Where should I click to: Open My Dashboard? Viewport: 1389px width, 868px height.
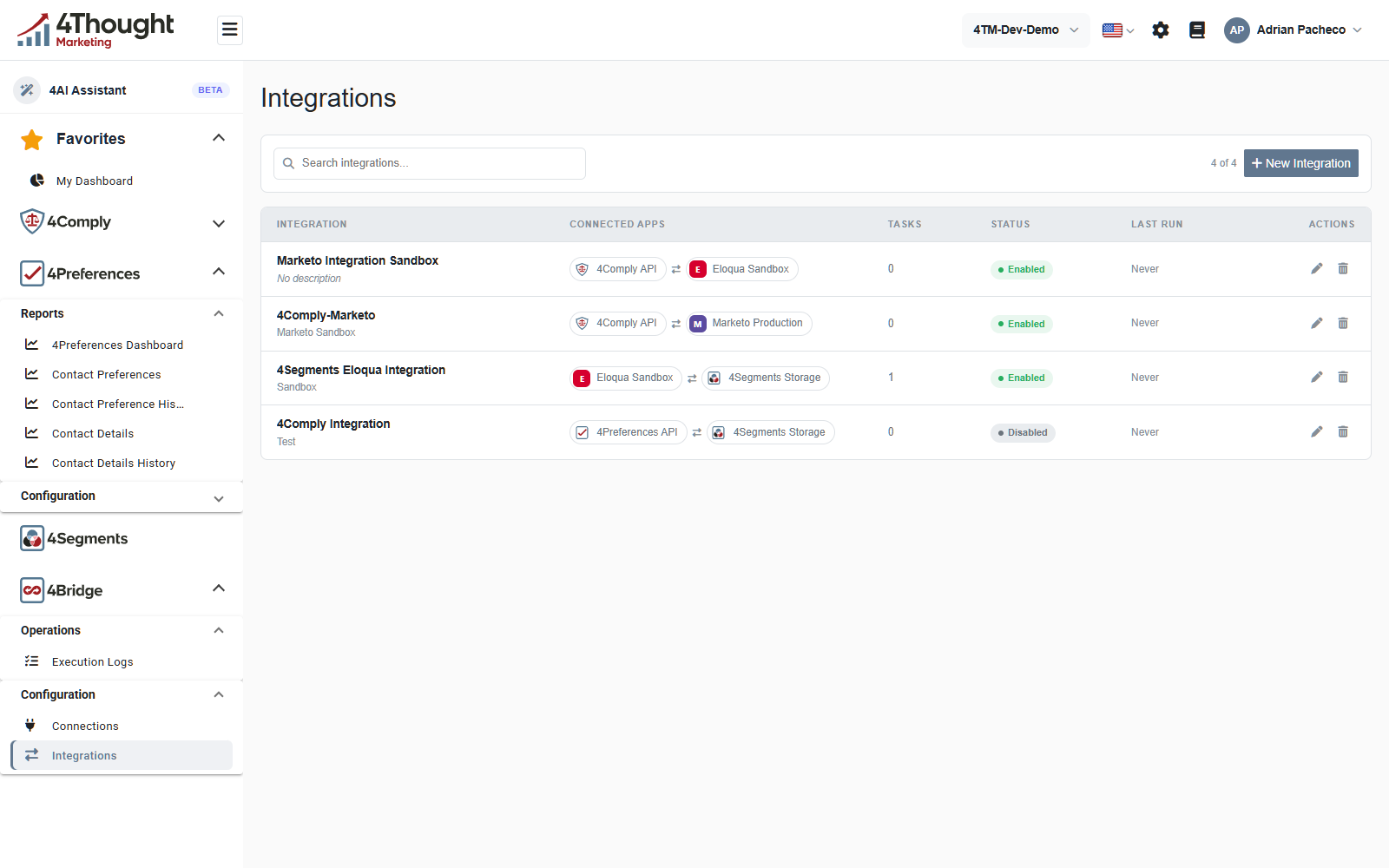tap(95, 181)
